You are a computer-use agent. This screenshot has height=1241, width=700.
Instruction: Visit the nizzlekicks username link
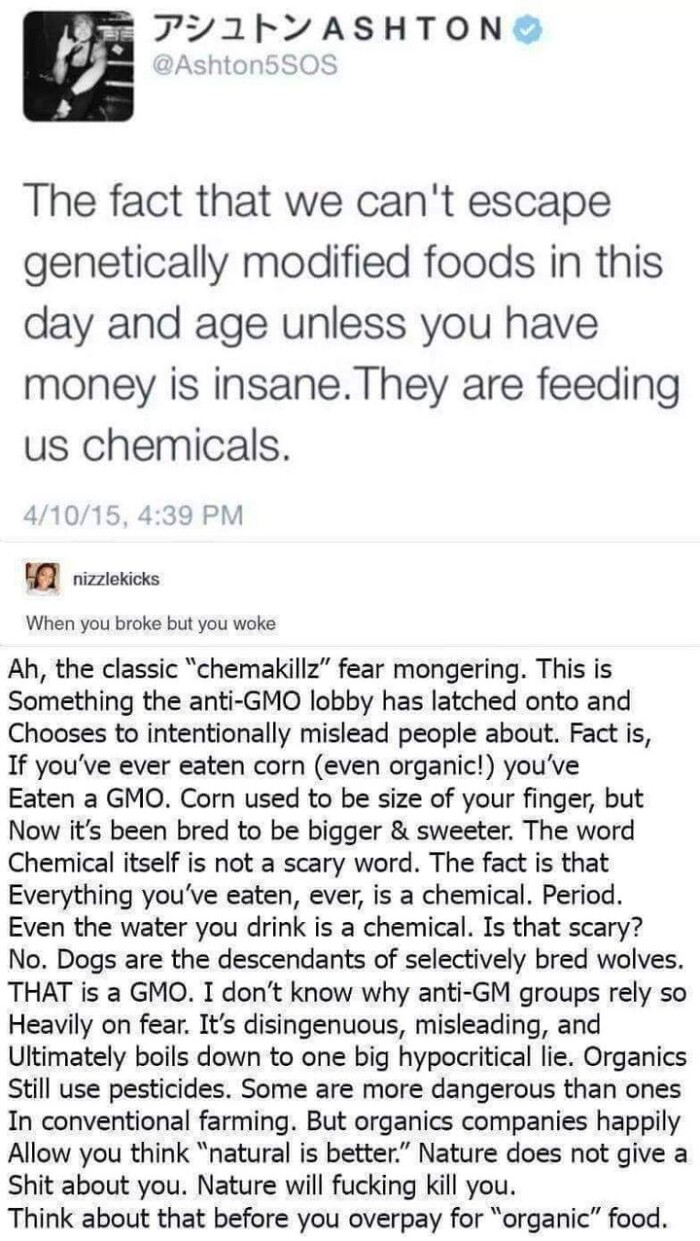[116, 579]
